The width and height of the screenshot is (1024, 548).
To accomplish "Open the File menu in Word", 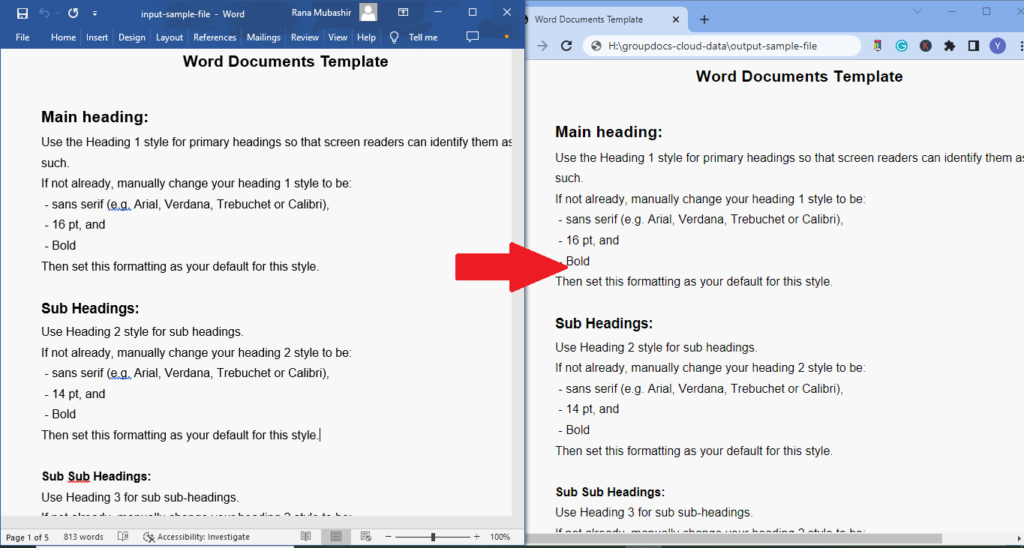I will (22, 37).
